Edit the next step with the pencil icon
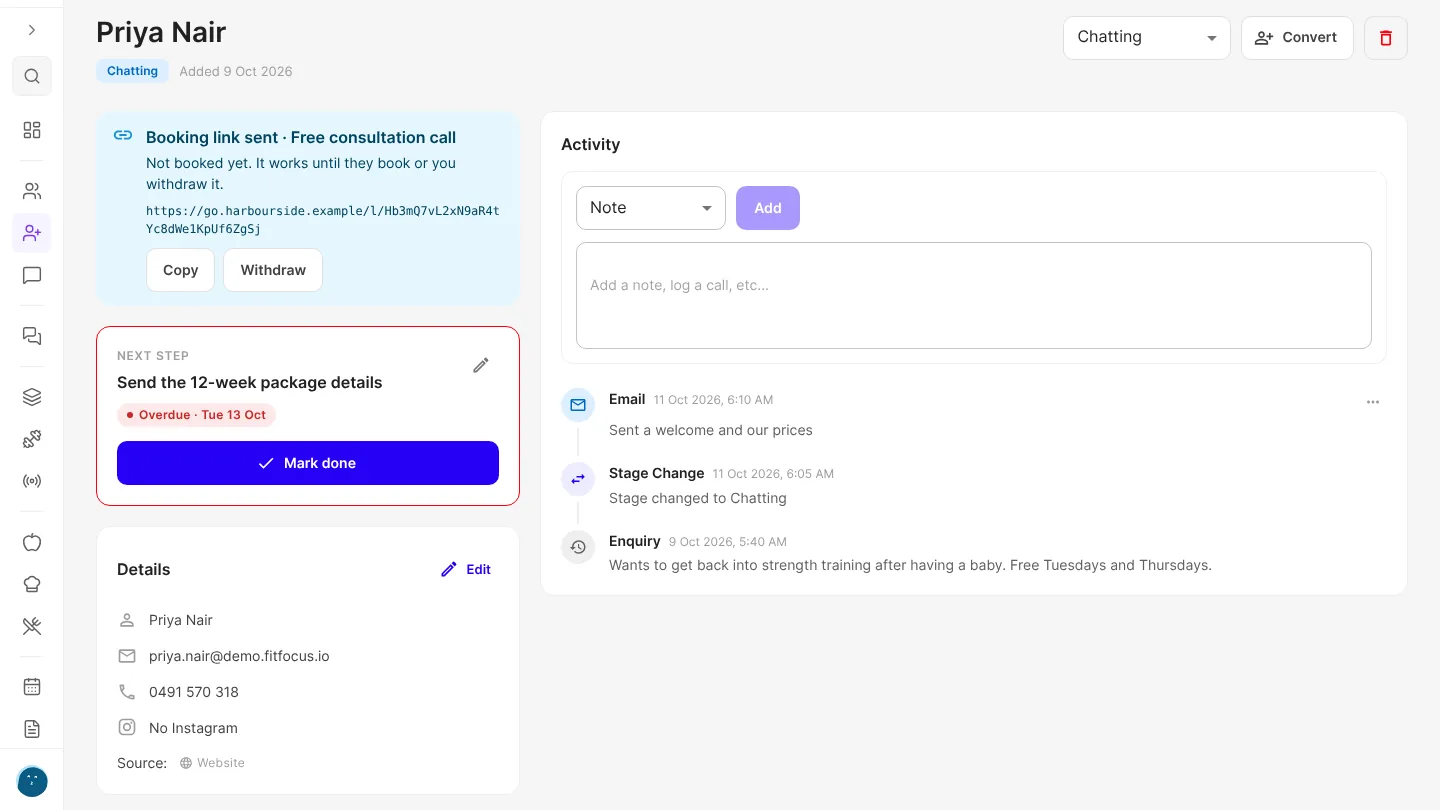 pos(481,366)
